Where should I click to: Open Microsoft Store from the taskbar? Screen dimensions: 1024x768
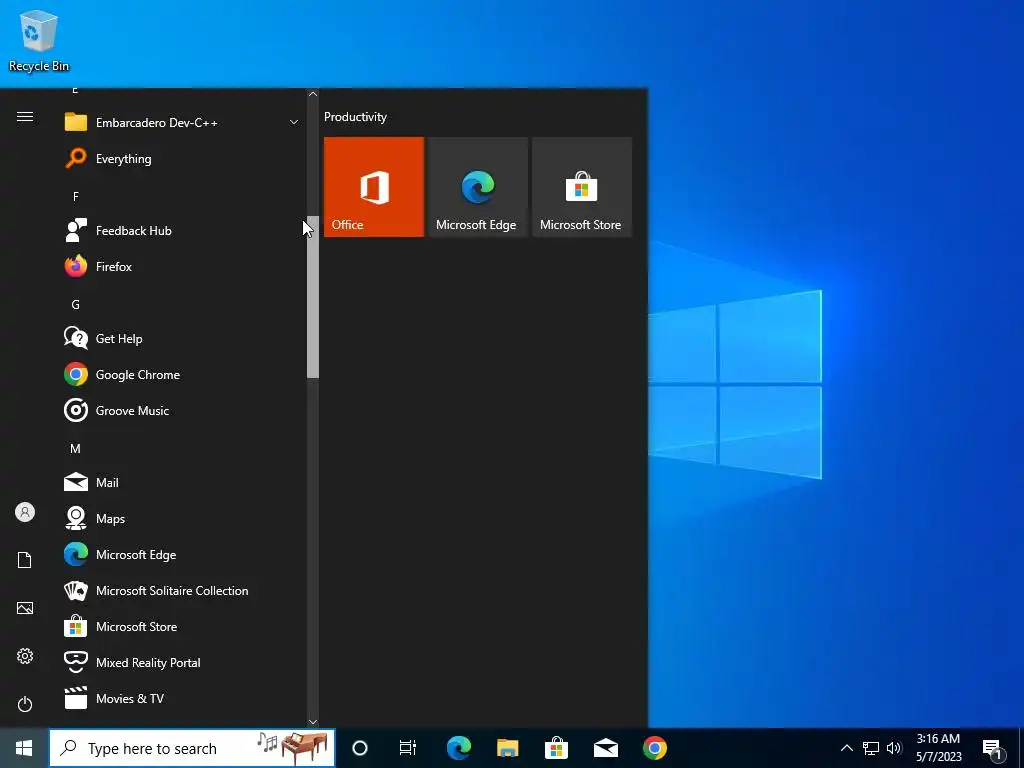pos(556,748)
